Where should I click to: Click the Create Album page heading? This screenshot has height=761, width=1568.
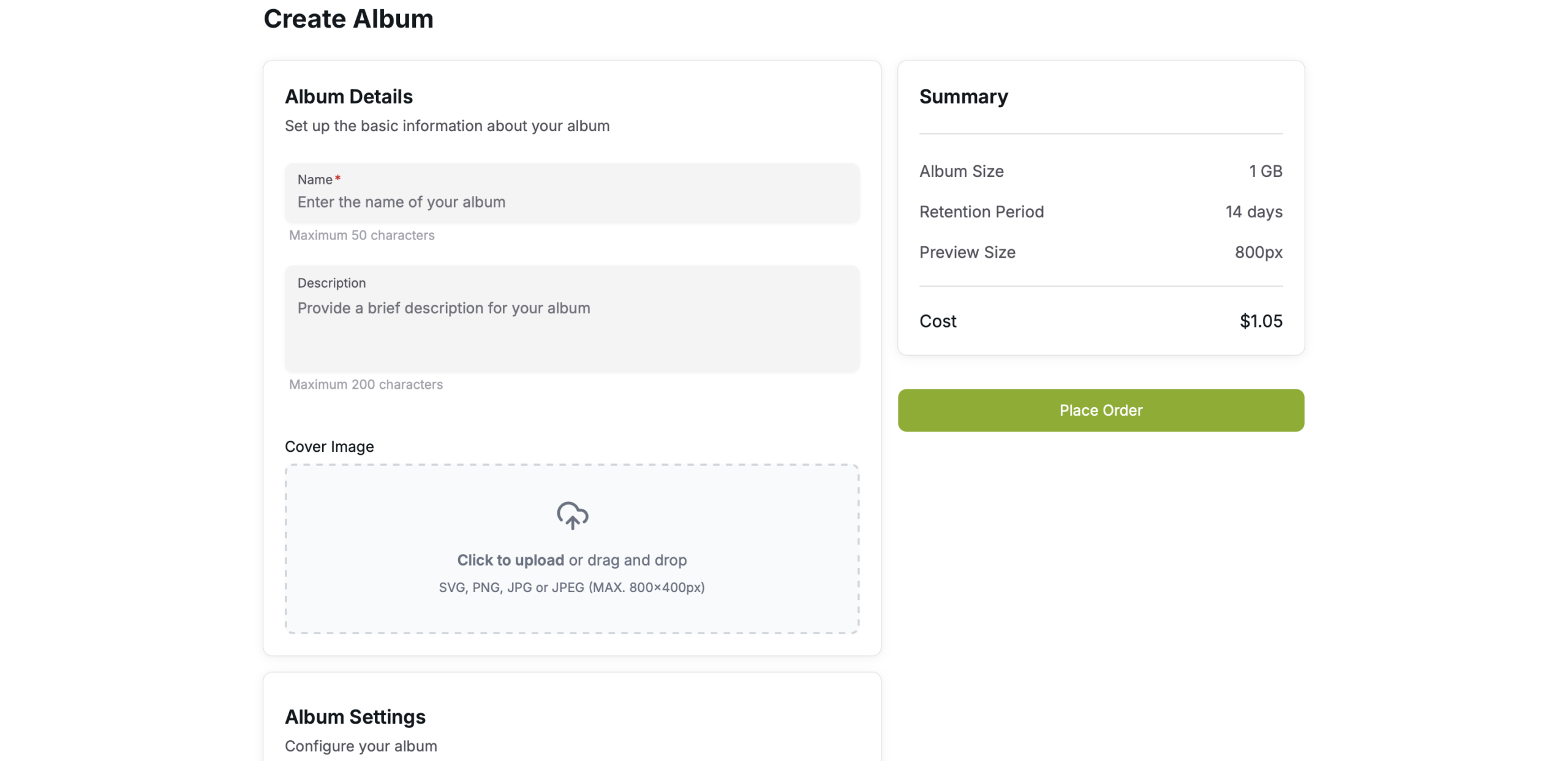click(348, 19)
